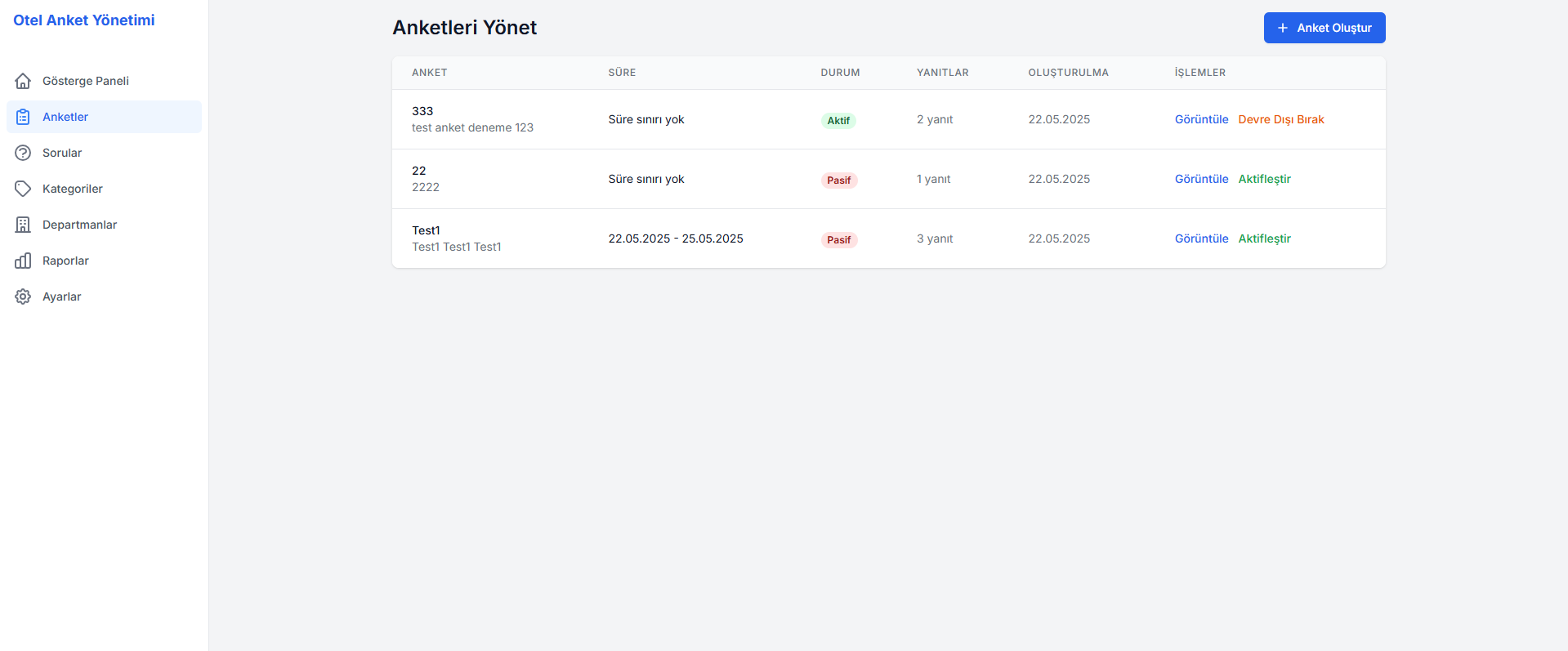Click survey name 333
1568x651 pixels.
click(x=422, y=111)
